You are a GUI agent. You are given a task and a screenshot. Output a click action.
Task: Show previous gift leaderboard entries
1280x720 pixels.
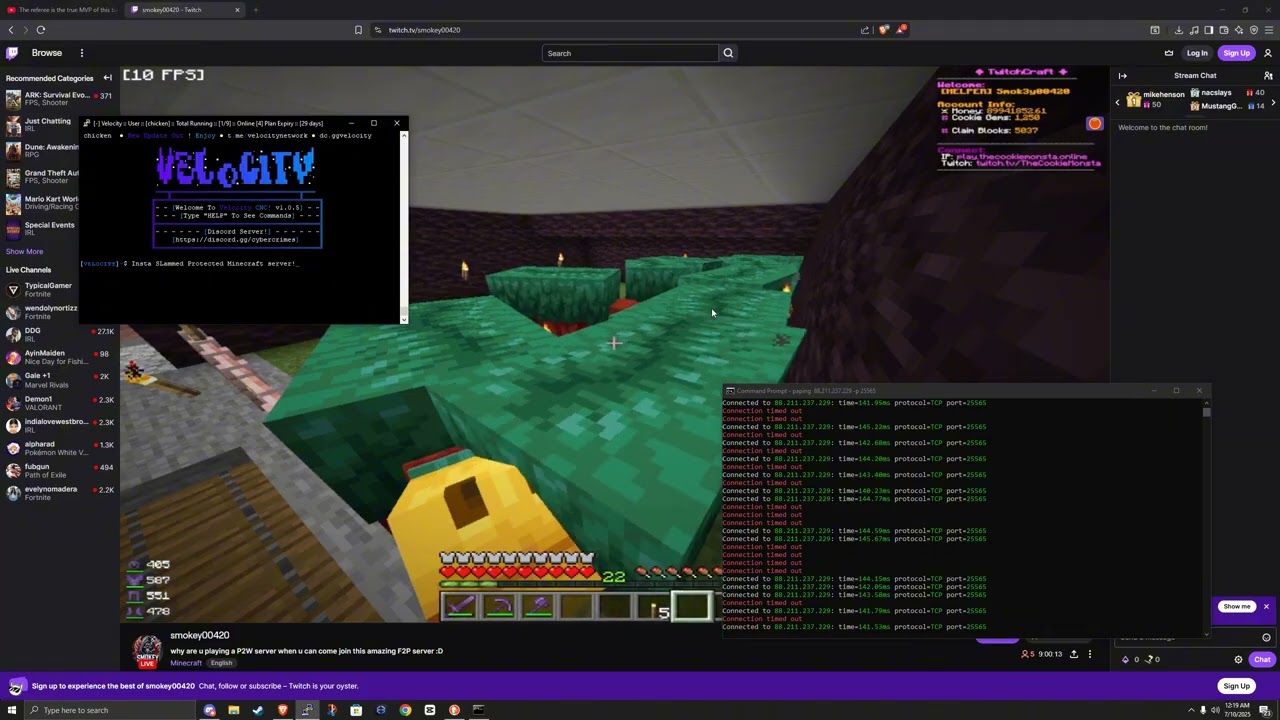(x=1118, y=102)
